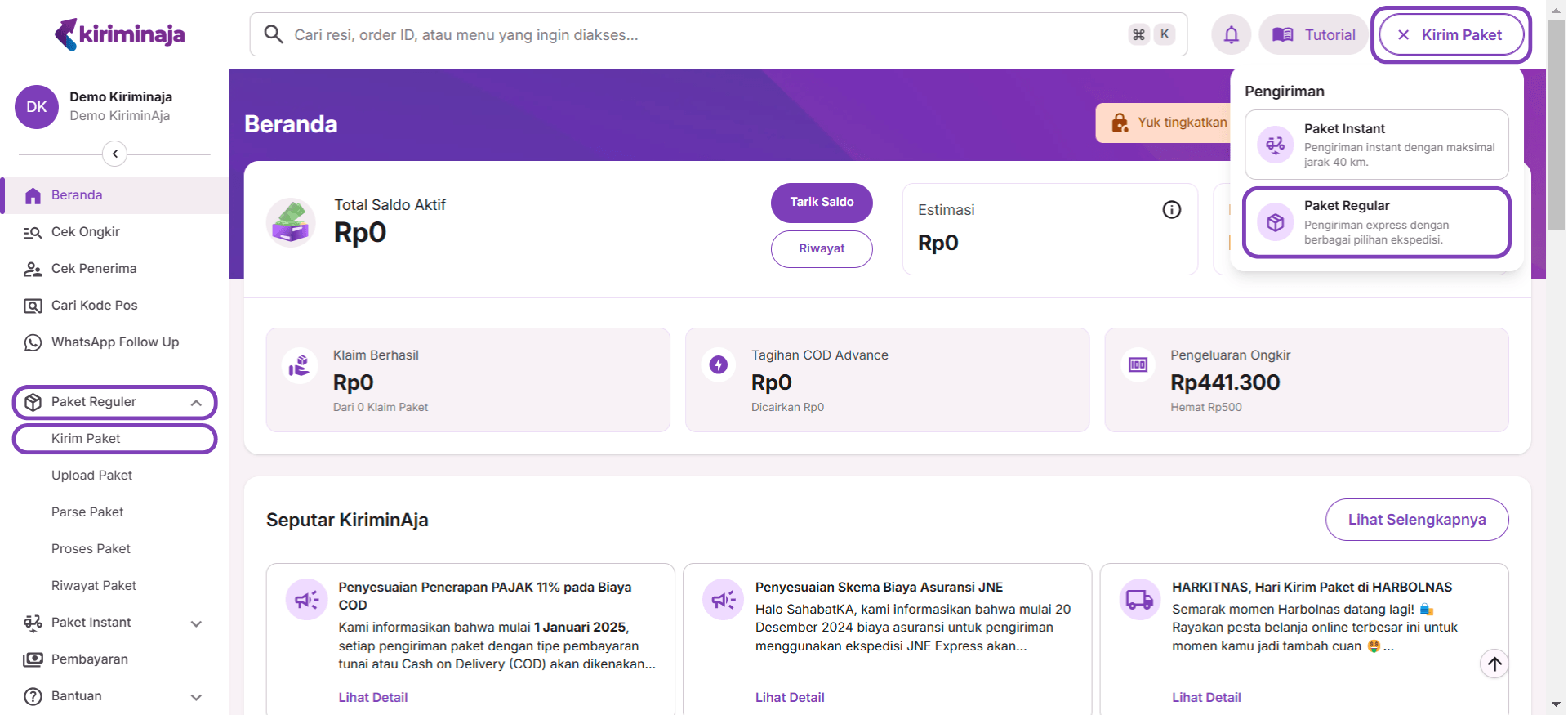Select Paket Regular from the Pengiriman menu
Viewport: 1568px width, 715px height.
click(1376, 222)
